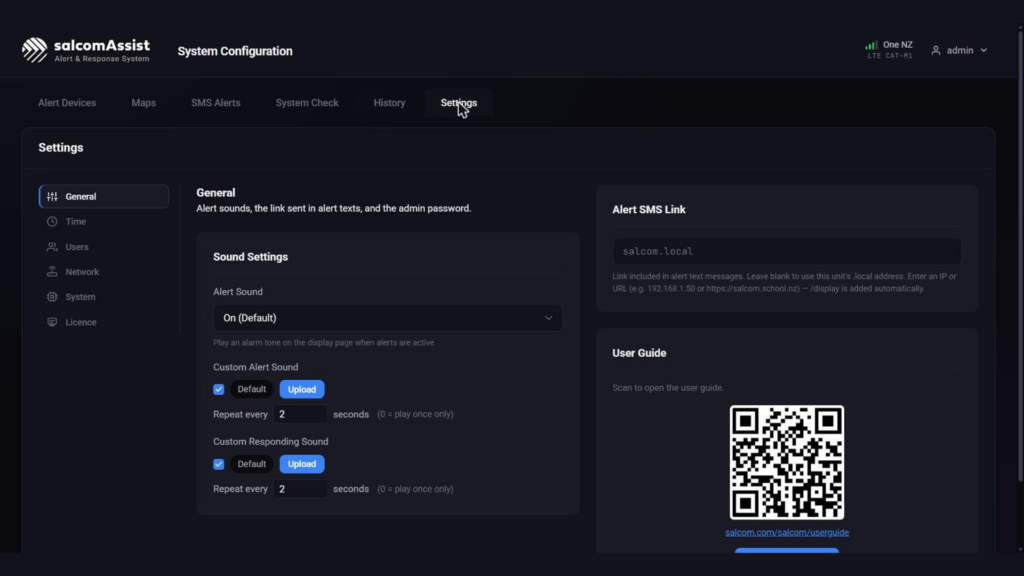This screenshot has width=1024, height=576.
Task: Click the General sliders icon in sidebar
Action: point(52,197)
